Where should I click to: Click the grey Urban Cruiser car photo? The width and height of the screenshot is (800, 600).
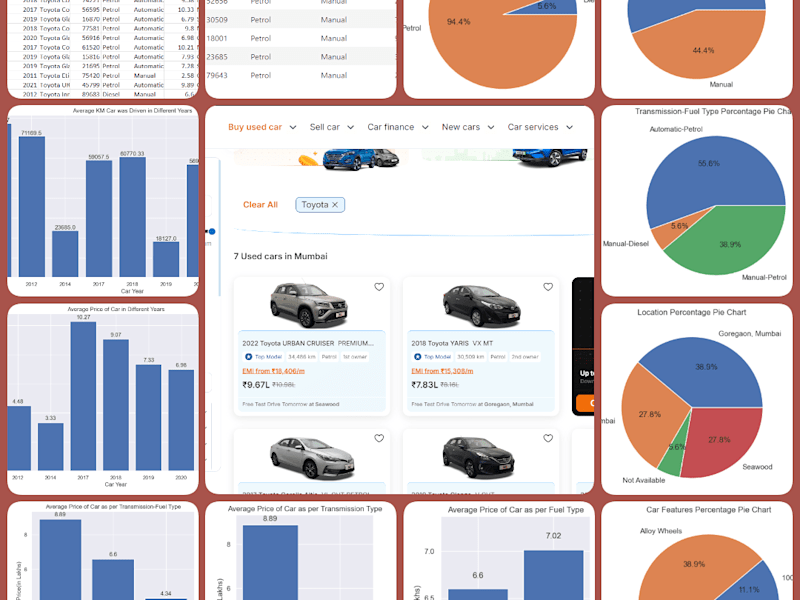309,305
